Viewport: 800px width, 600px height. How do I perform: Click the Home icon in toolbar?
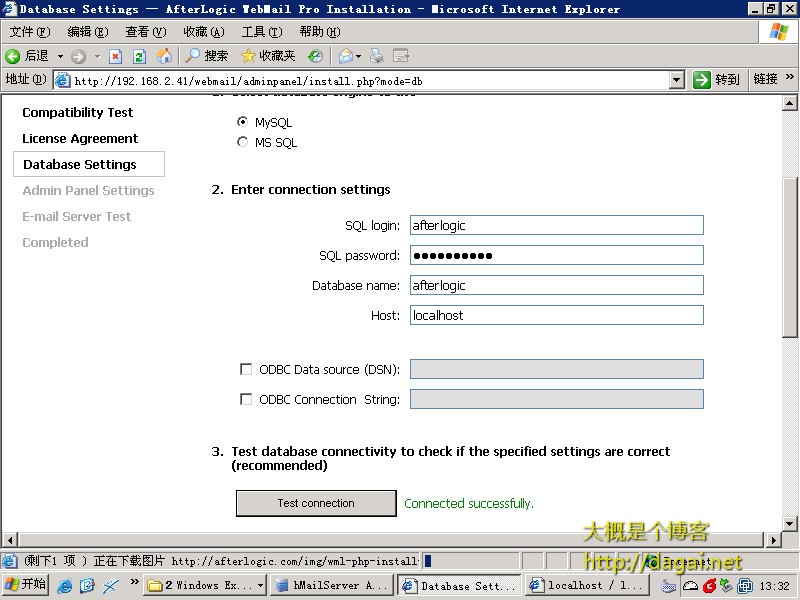pyautogui.click(x=164, y=56)
